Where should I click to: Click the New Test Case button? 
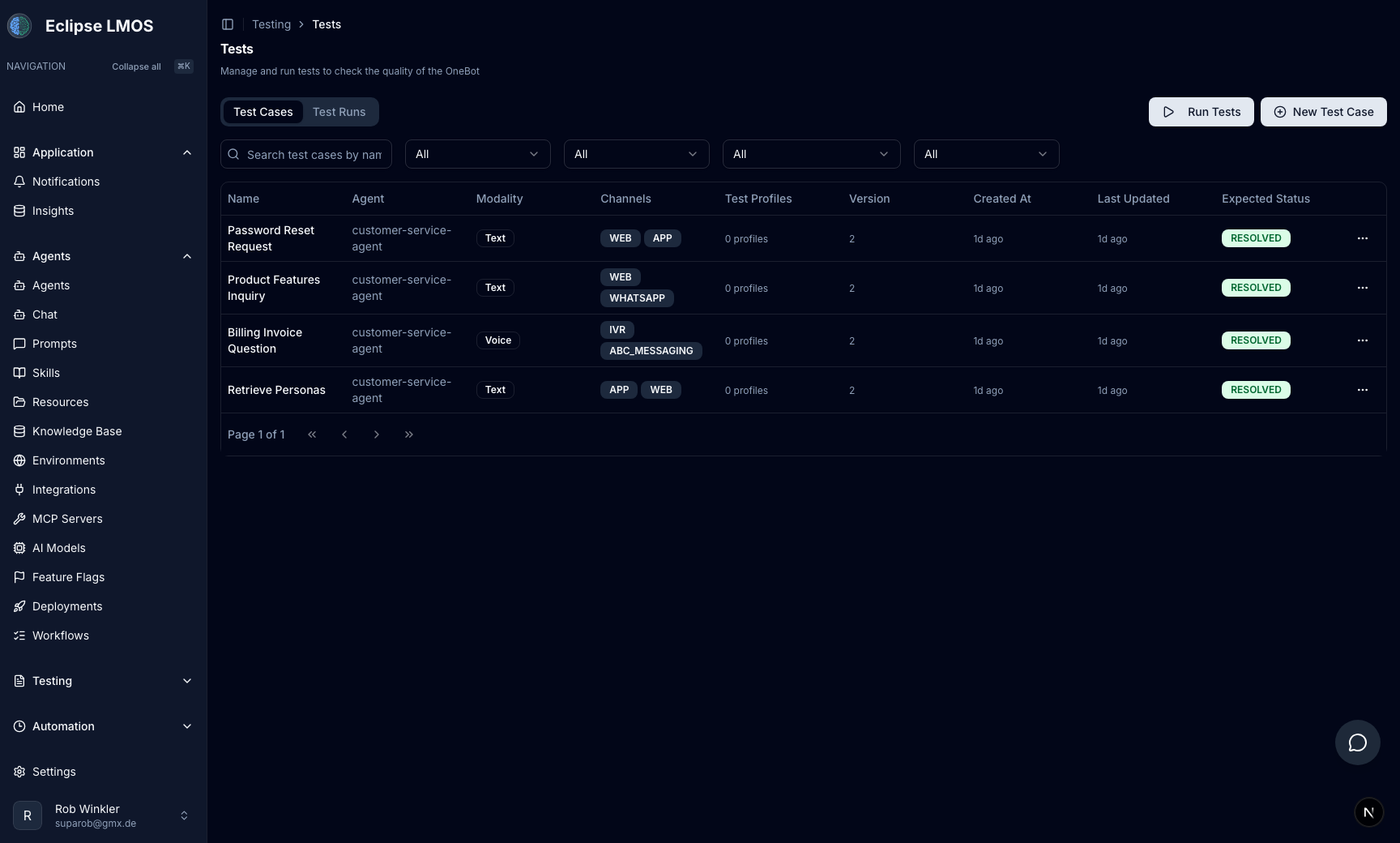pyautogui.click(x=1324, y=112)
